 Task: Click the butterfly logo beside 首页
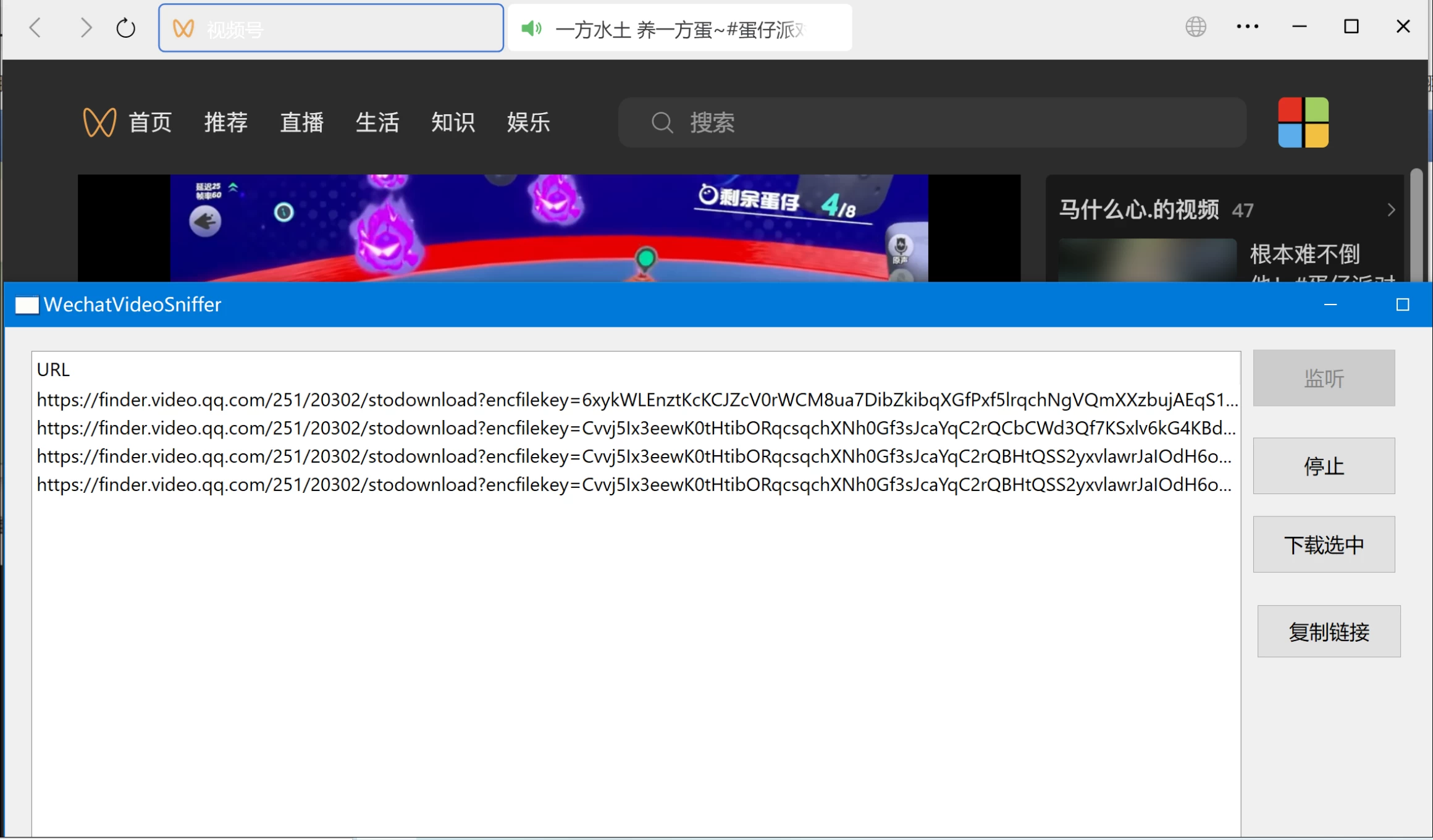click(x=99, y=122)
